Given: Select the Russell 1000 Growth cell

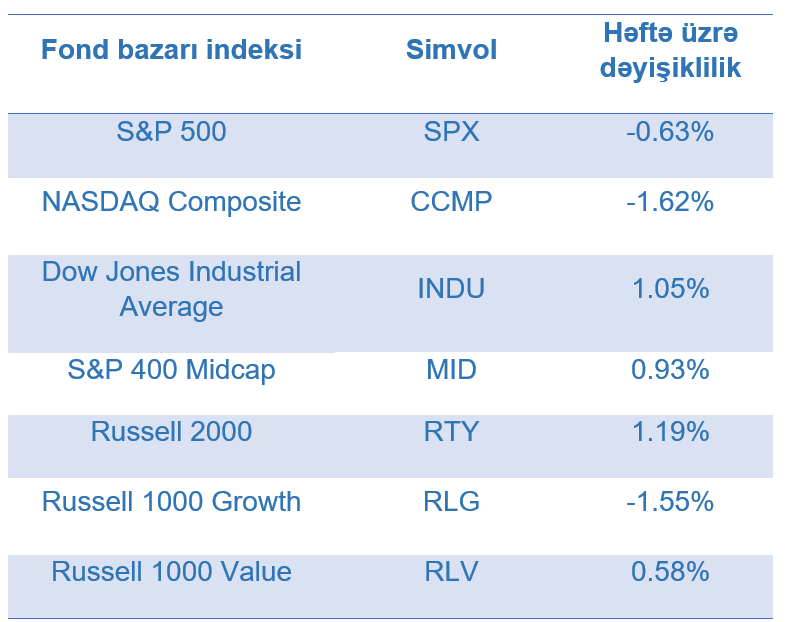Looking at the screenshot, I should 171,501.
